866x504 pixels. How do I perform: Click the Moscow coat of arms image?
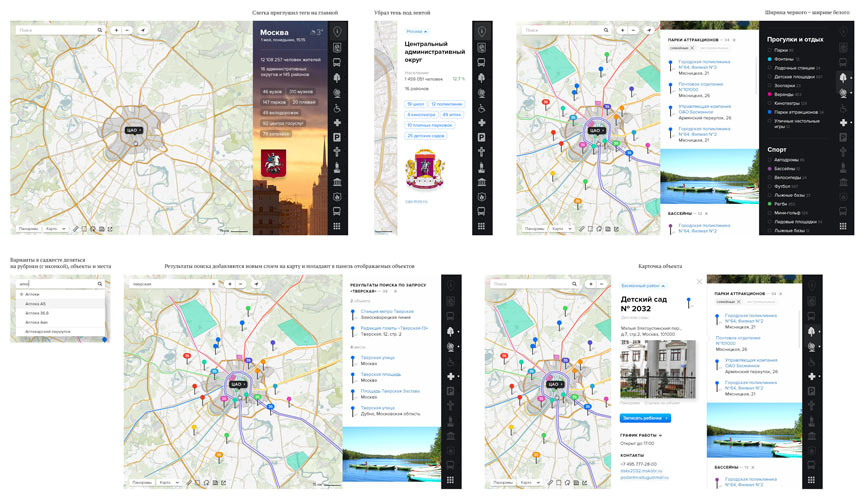272,163
